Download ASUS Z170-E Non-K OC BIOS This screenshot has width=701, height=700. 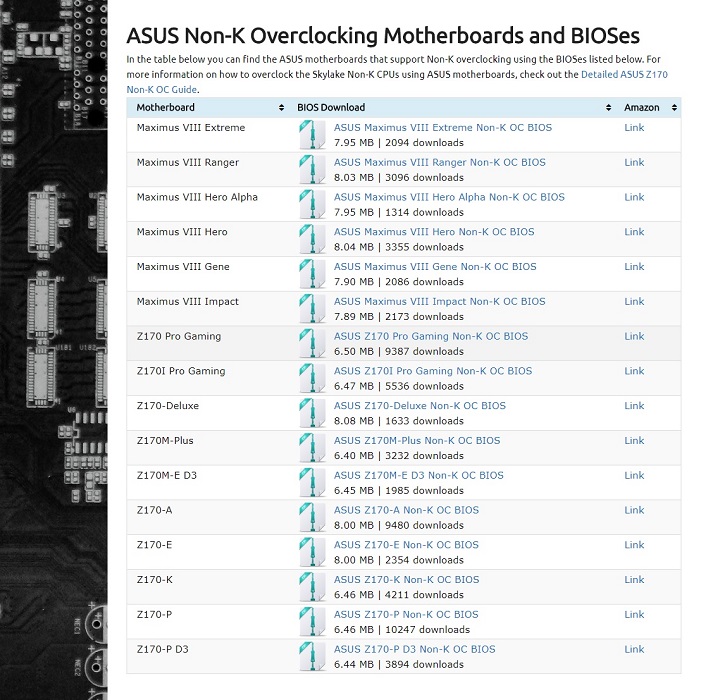pyautogui.click(x=406, y=545)
